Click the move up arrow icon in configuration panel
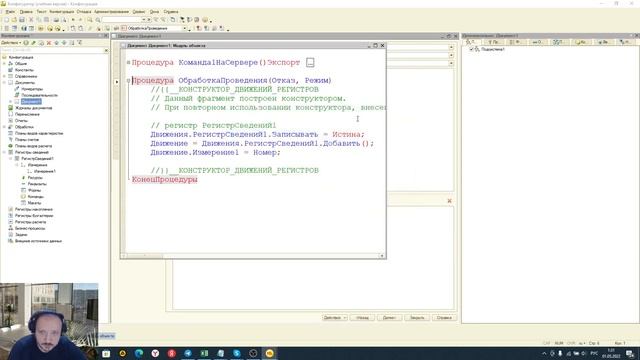 click(x=57, y=42)
